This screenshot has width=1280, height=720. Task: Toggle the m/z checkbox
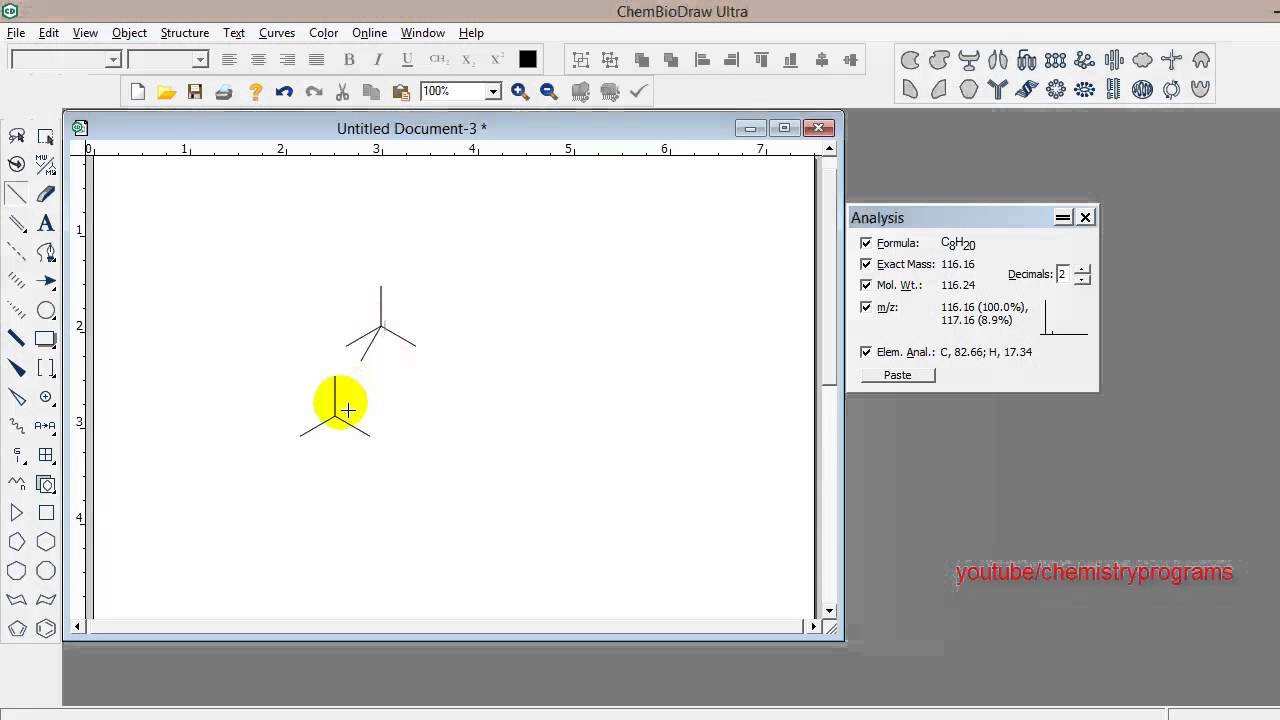coord(866,307)
